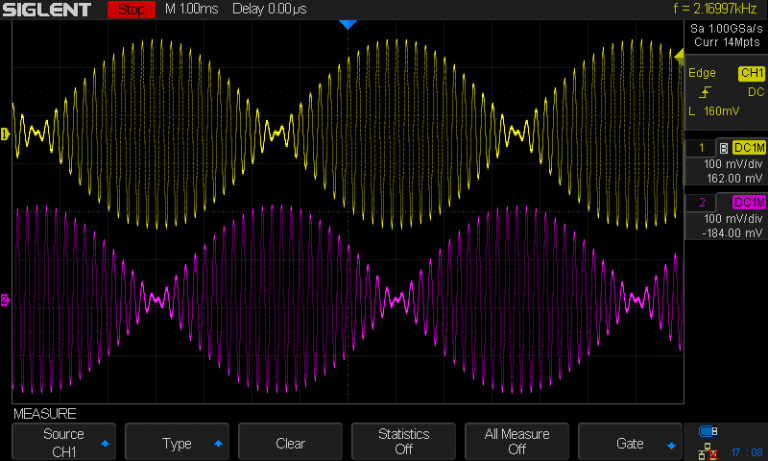Select the blue trigger position marker
This screenshot has width=768, height=461.
pos(347,24)
